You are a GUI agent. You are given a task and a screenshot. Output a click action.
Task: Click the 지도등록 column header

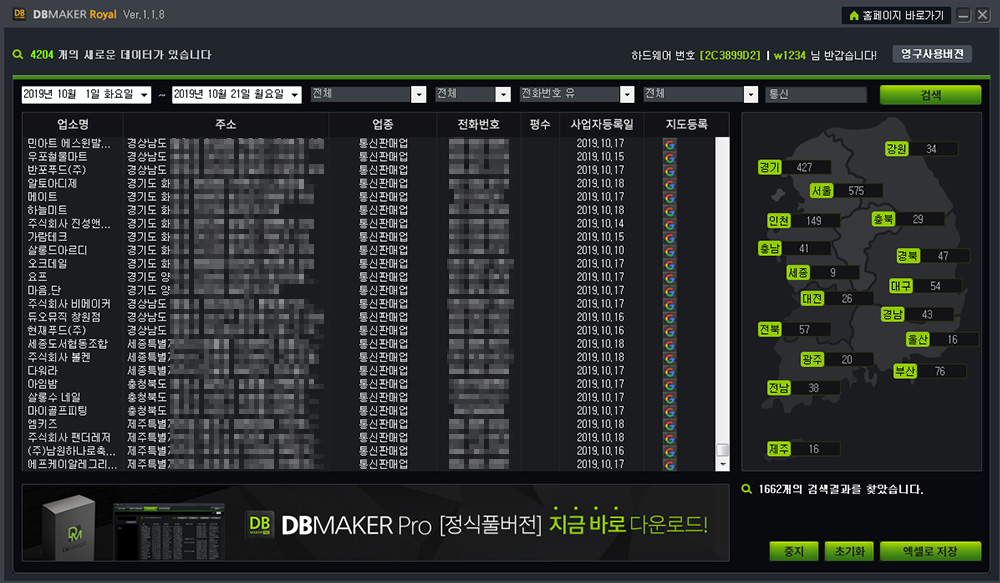pyautogui.click(x=686, y=124)
